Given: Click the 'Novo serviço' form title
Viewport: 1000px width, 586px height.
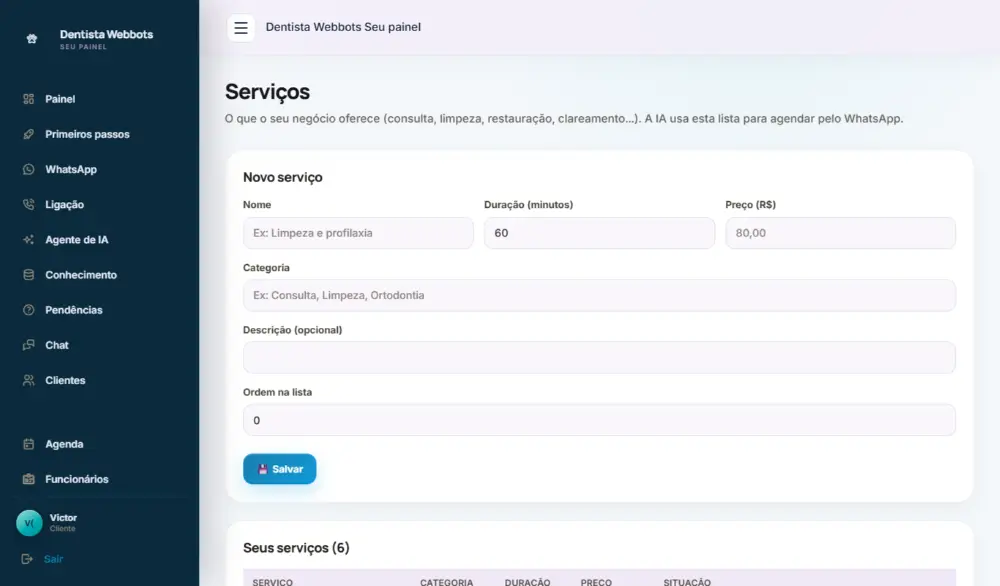Looking at the screenshot, I should coord(283,177).
